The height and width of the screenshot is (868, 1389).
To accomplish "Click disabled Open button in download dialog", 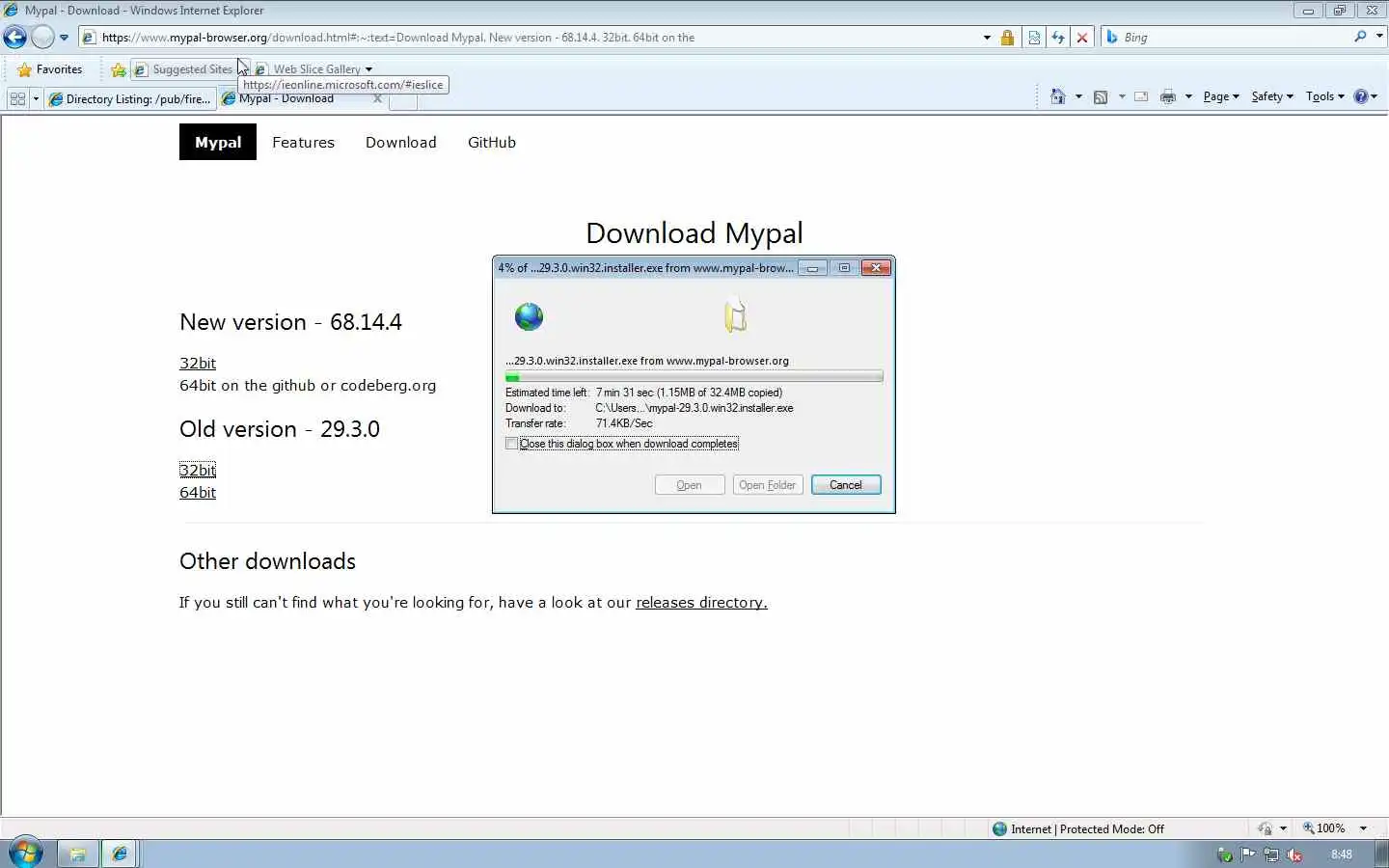I will [x=689, y=485].
